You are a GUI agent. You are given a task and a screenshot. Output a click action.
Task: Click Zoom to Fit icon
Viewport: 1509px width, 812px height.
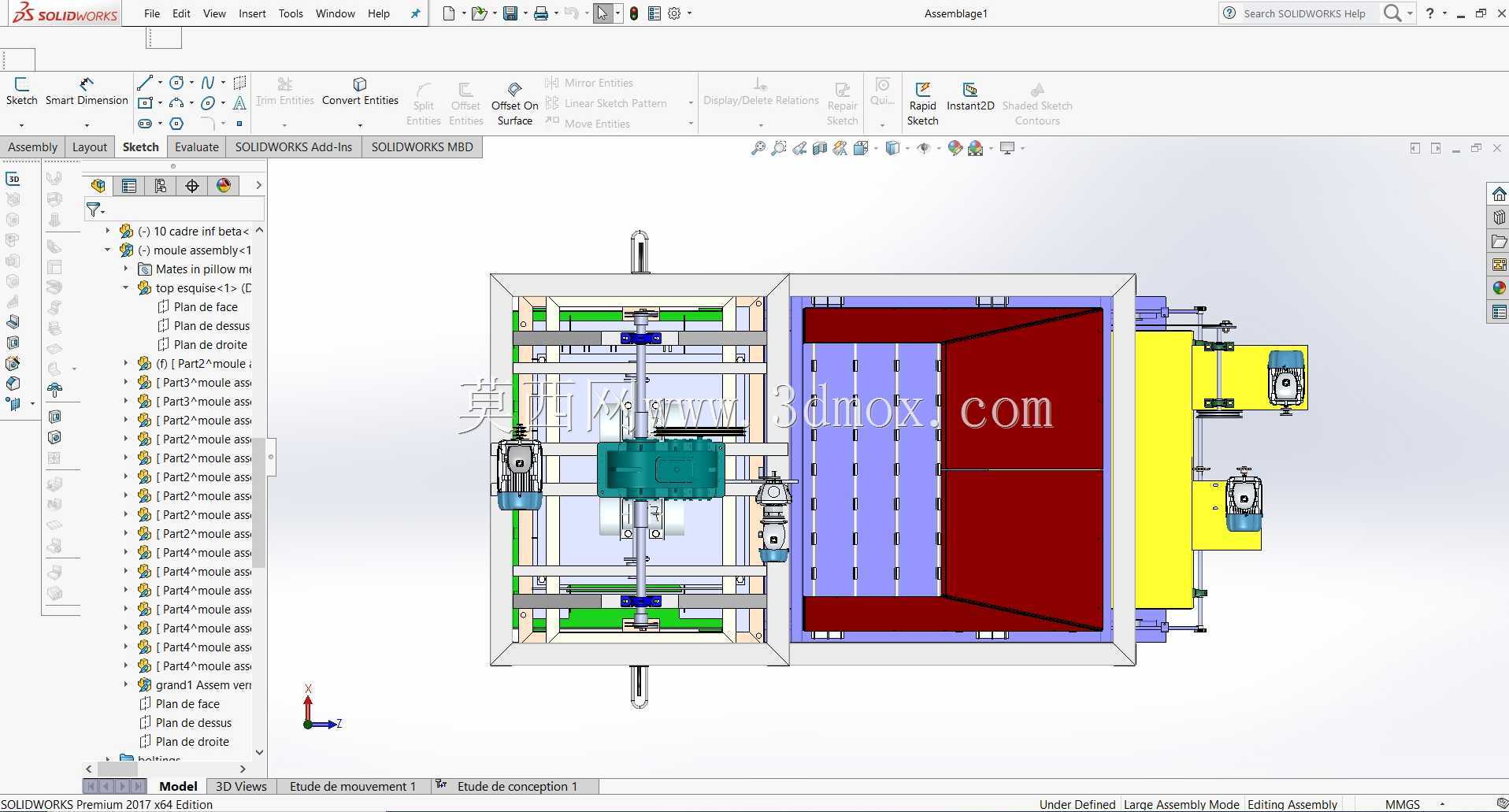(x=758, y=148)
